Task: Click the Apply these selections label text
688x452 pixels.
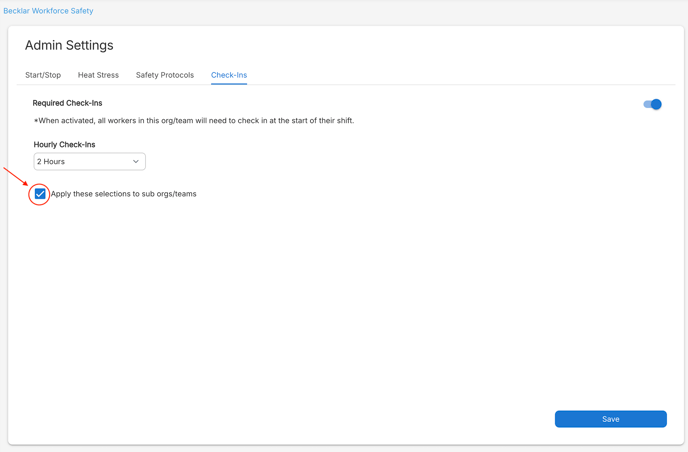Action: tap(124, 194)
